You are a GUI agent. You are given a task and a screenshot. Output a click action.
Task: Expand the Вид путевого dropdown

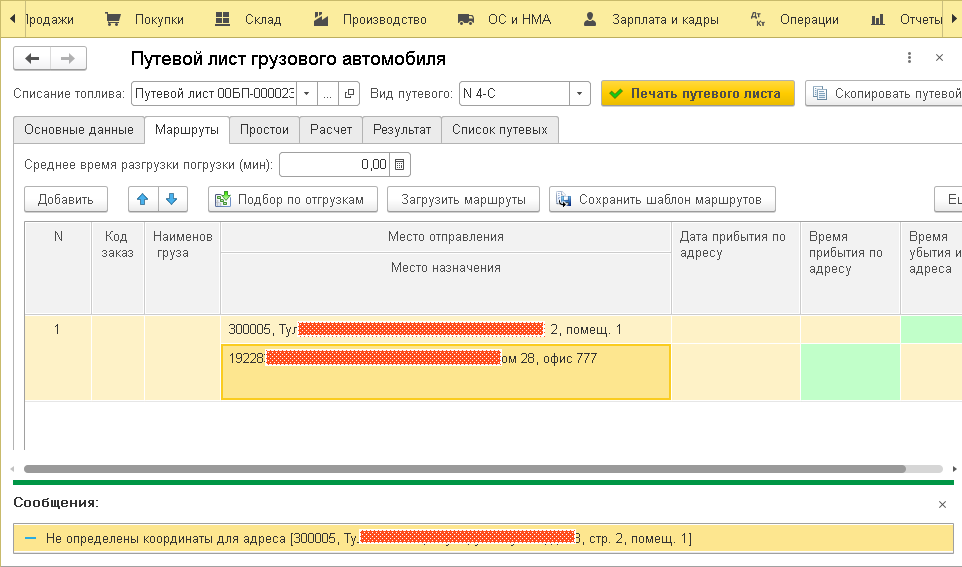(580, 94)
